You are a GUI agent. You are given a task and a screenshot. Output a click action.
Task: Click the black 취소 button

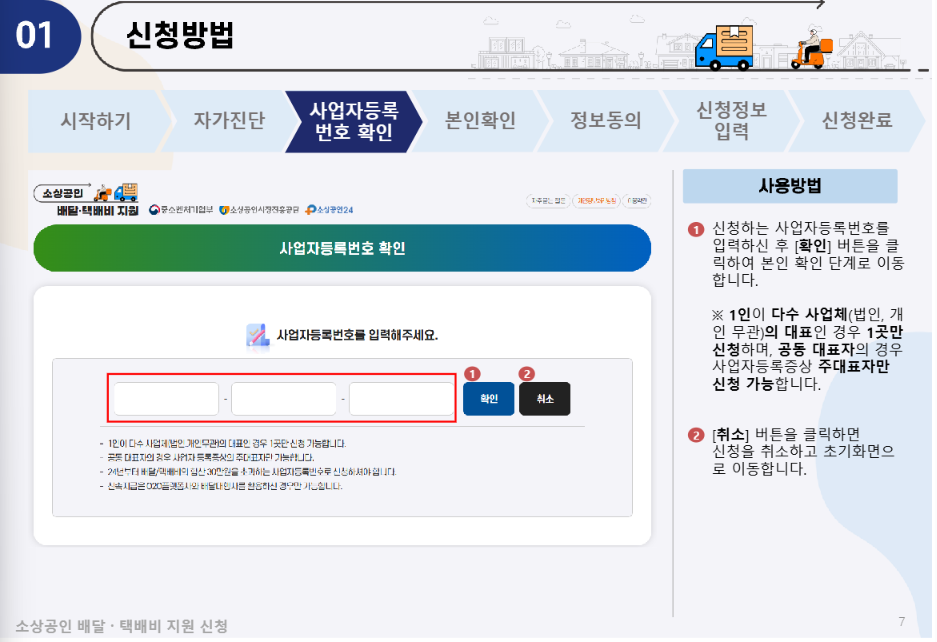[x=544, y=399]
